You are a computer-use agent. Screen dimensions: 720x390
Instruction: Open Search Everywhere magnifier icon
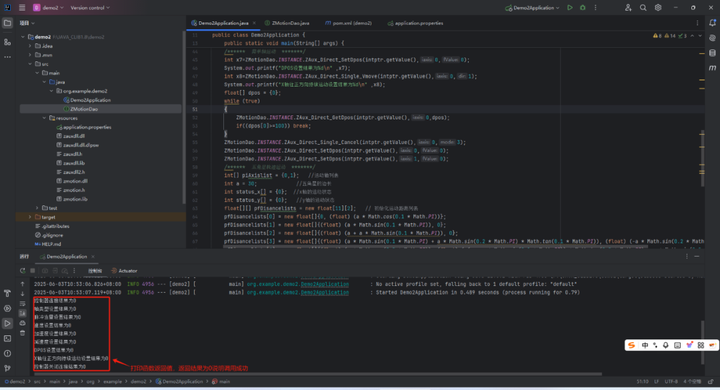tap(643, 8)
